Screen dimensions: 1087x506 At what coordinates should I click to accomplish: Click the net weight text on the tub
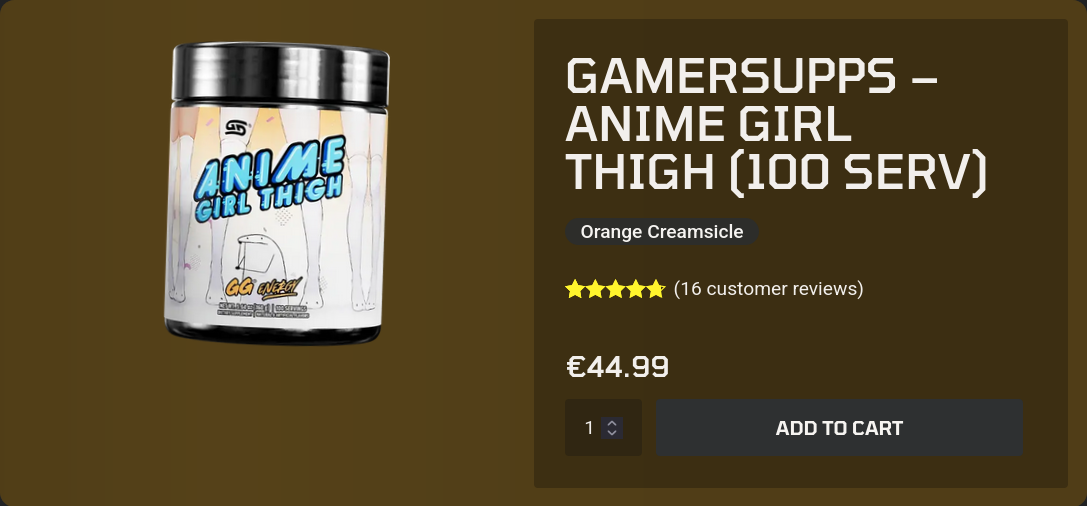[247, 306]
